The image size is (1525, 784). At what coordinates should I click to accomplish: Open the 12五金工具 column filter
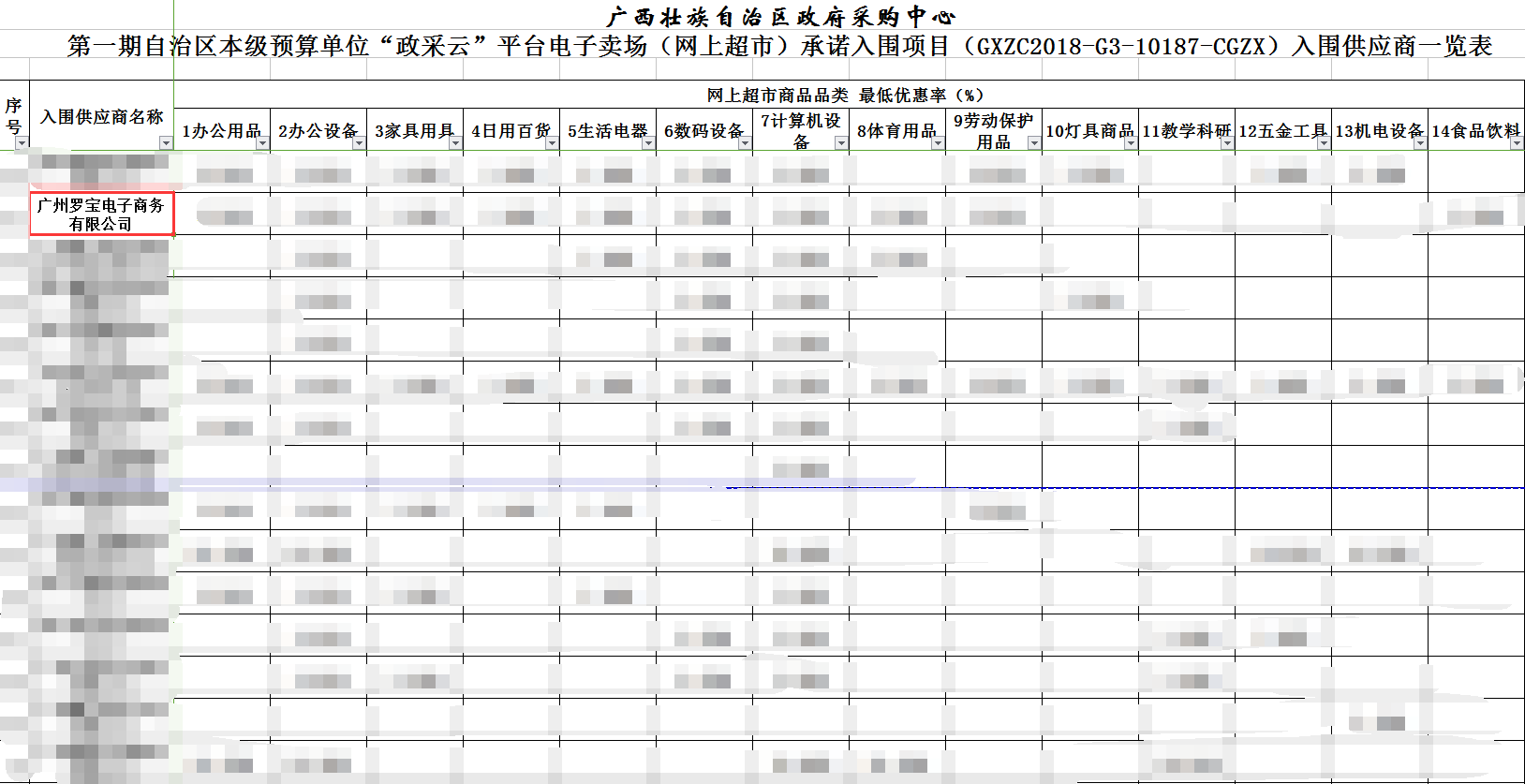(x=1324, y=143)
